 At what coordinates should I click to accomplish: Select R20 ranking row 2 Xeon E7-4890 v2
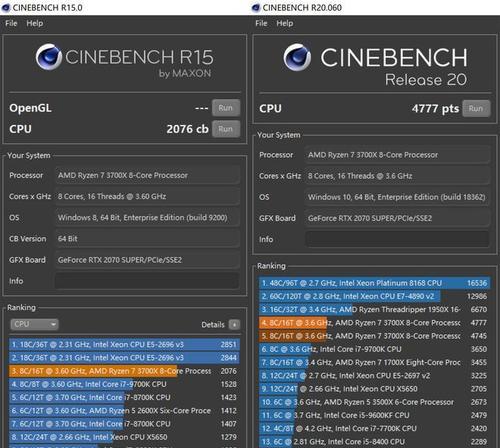click(375, 296)
